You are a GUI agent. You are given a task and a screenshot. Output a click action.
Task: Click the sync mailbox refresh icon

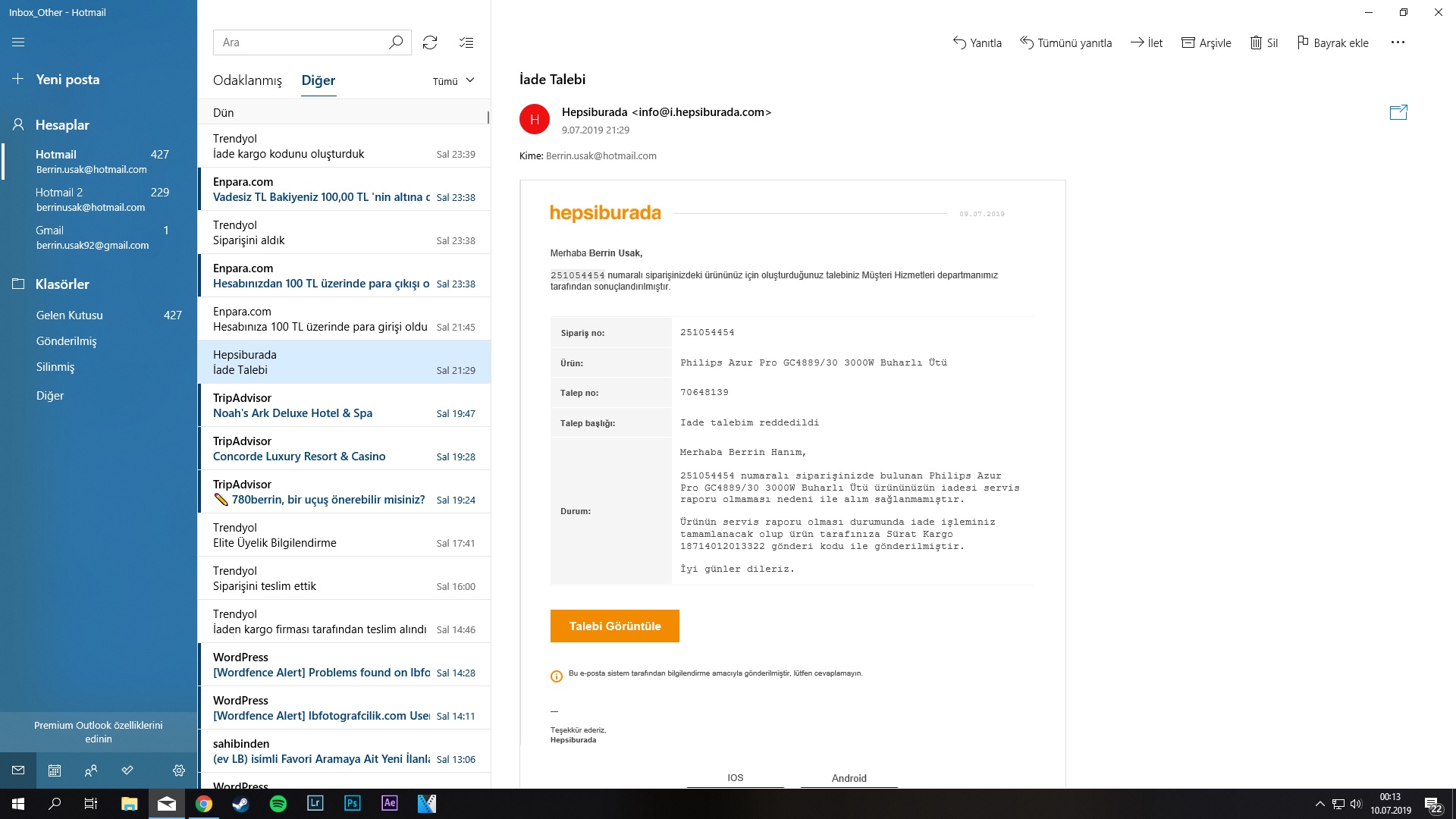coord(430,42)
